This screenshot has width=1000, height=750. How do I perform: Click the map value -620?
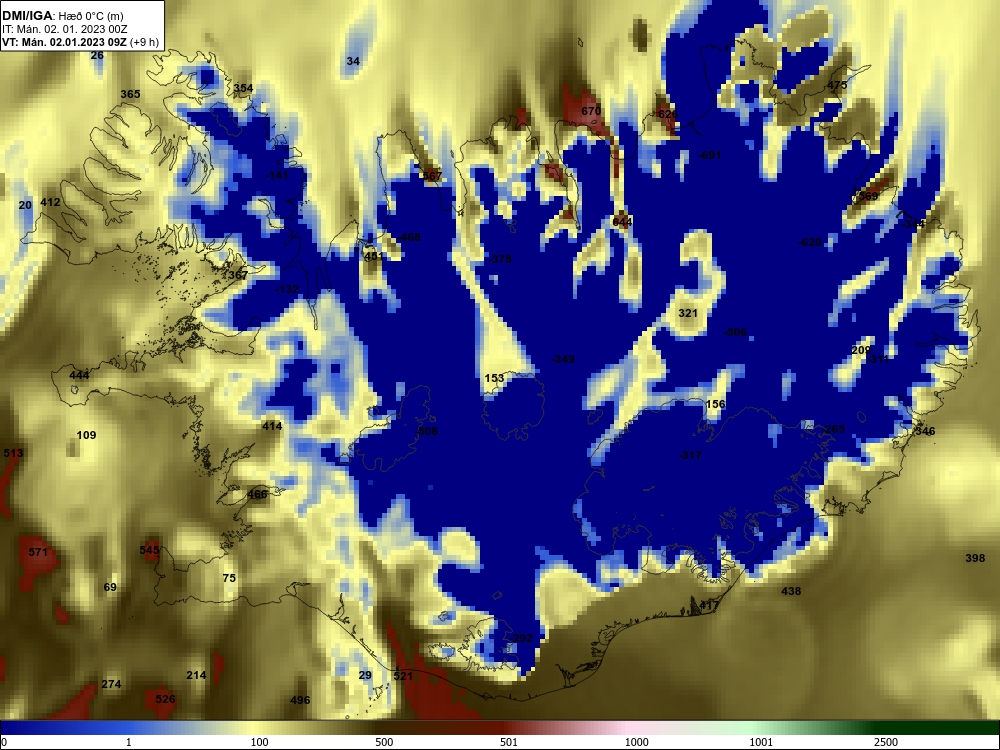[810, 242]
